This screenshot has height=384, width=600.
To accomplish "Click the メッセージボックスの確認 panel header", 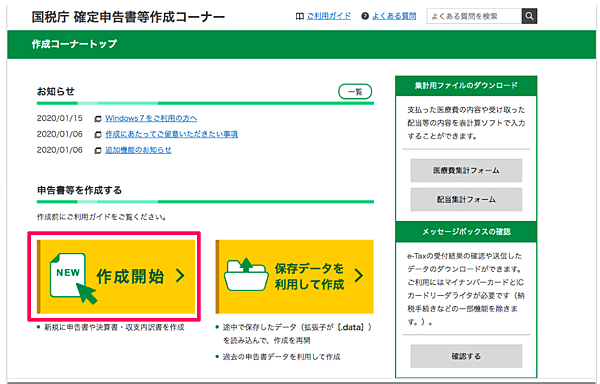I will click(x=466, y=232).
